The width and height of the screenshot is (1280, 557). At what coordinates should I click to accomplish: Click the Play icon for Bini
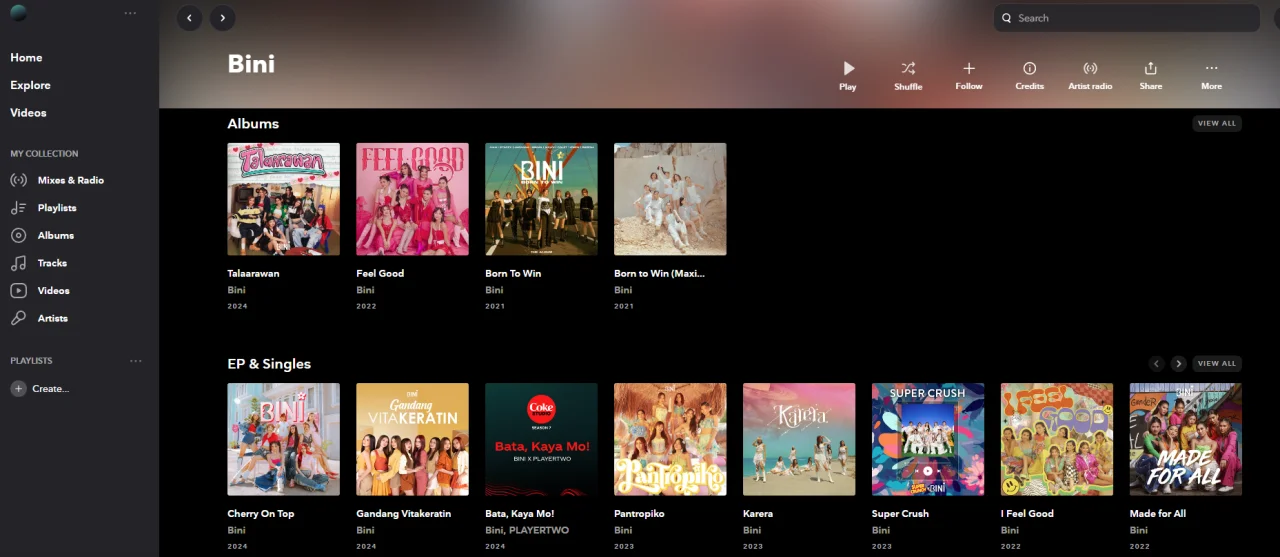pyautogui.click(x=848, y=68)
